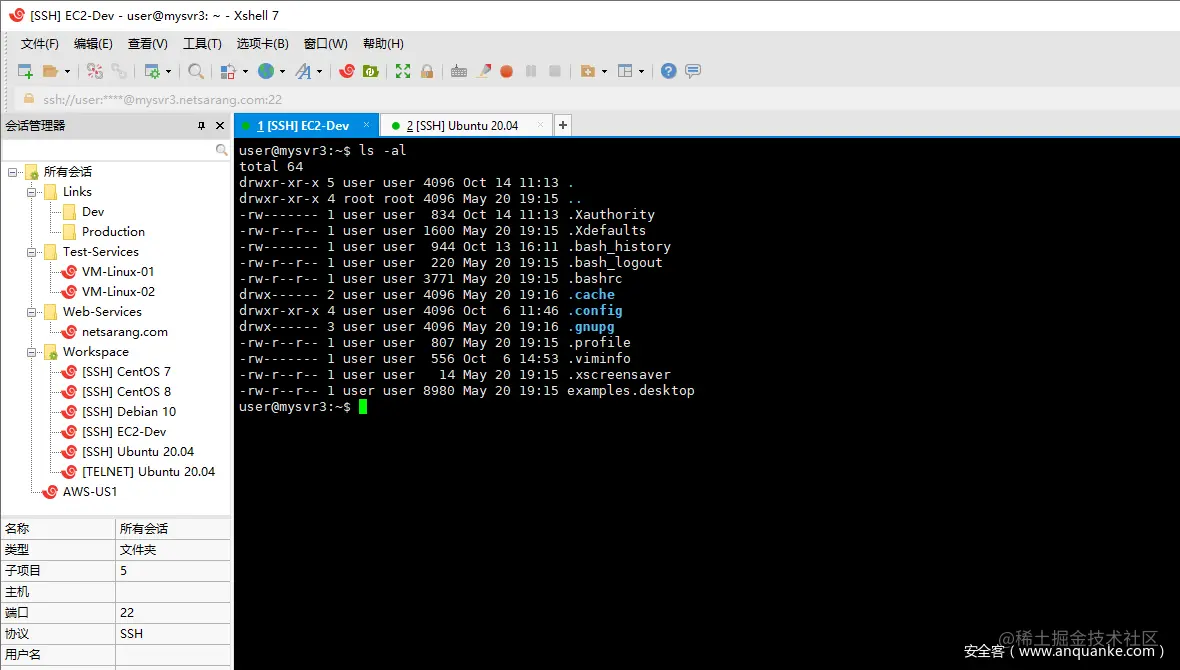Collapse the Web-Services folder expander
Screen dimensions: 1180x670
tap(32, 312)
